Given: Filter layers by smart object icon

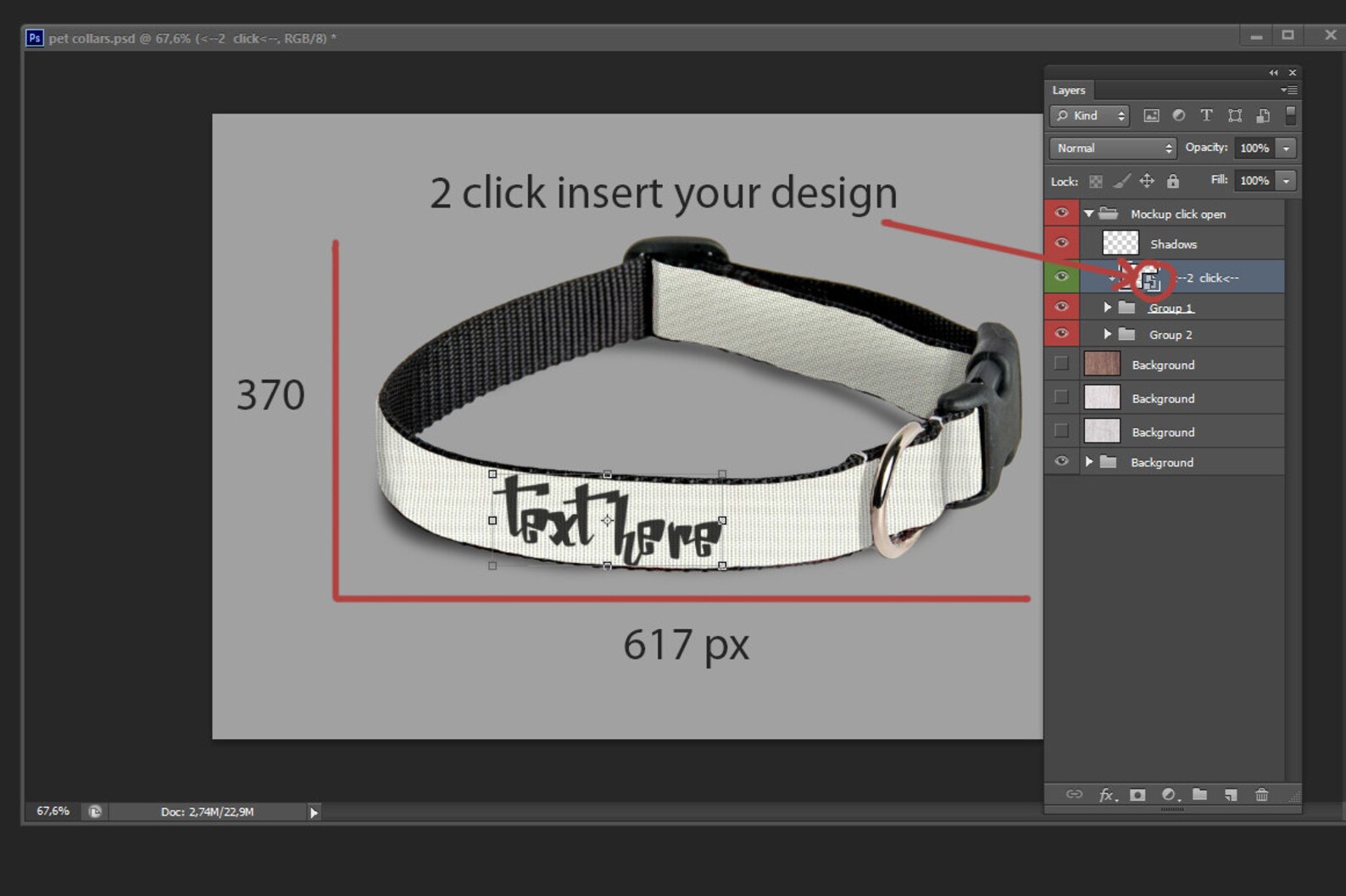Looking at the screenshot, I should pyautogui.click(x=1263, y=115).
